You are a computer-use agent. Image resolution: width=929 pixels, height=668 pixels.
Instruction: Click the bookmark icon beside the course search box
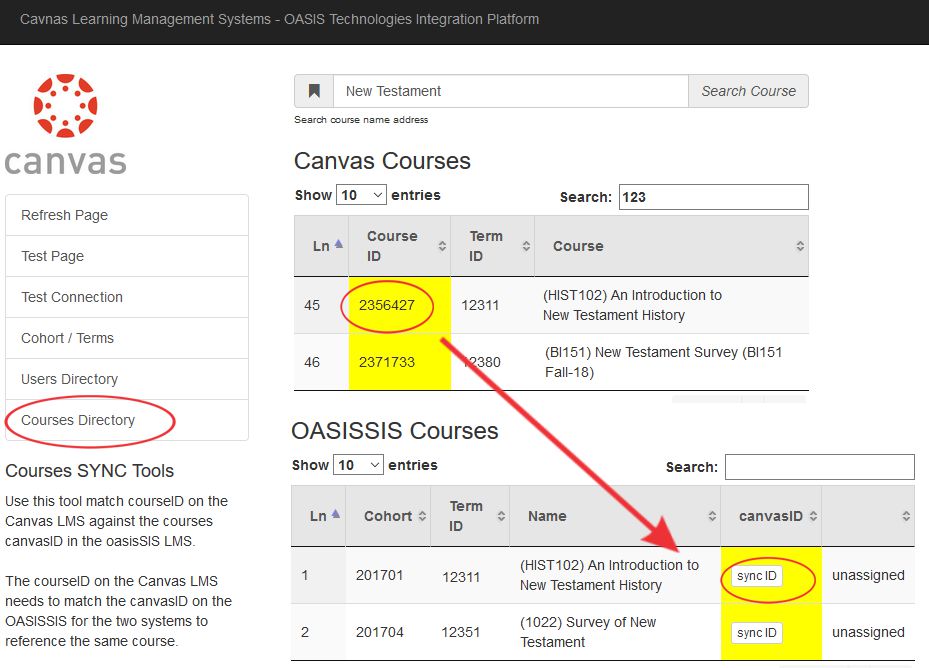click(314, 91)
